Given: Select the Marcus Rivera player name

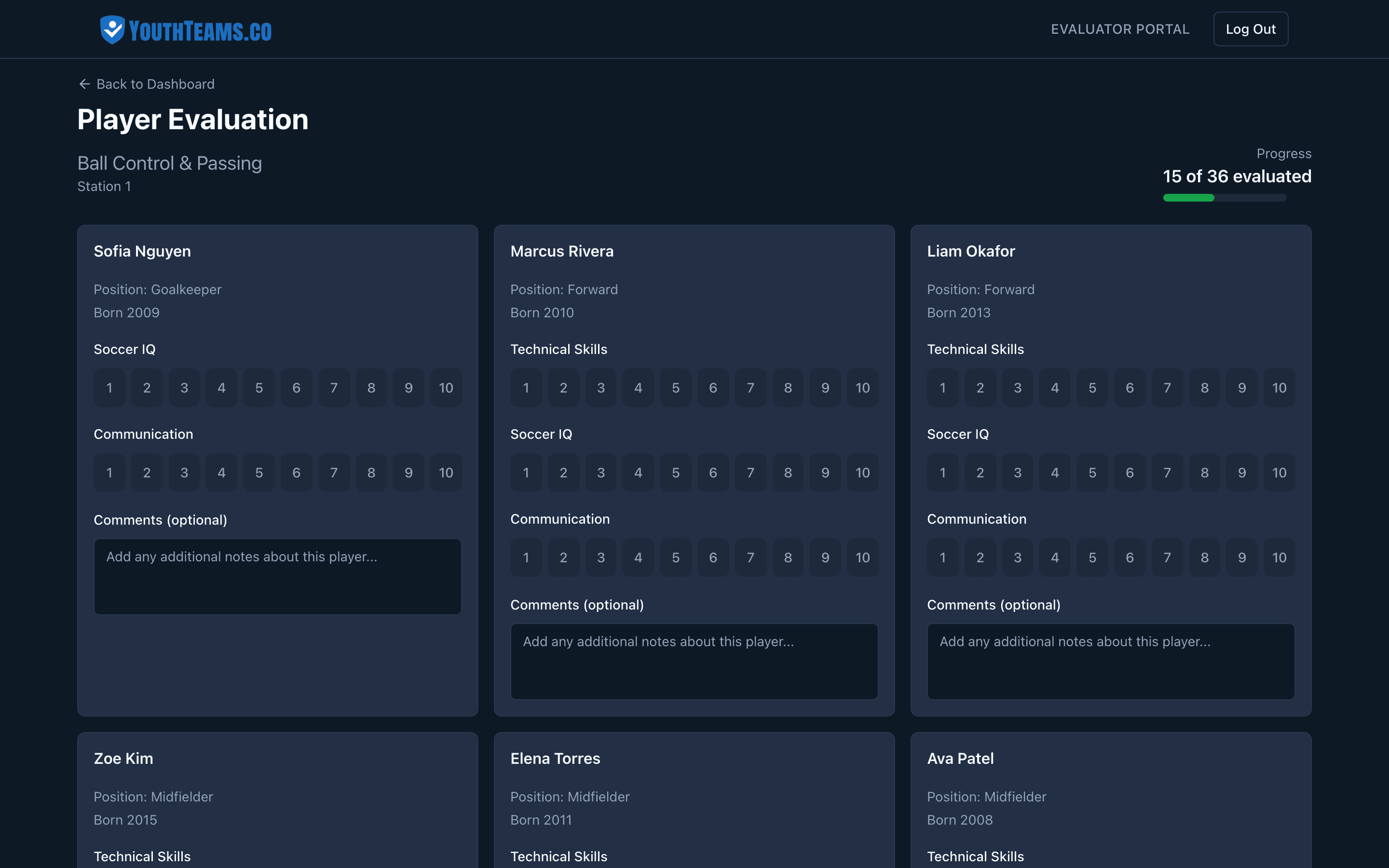Looking at the screenshot, I should [562, 251].
